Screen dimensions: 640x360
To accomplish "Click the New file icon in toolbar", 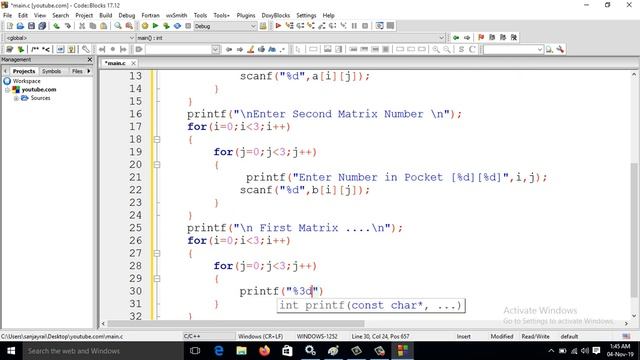I will [9, 26].
